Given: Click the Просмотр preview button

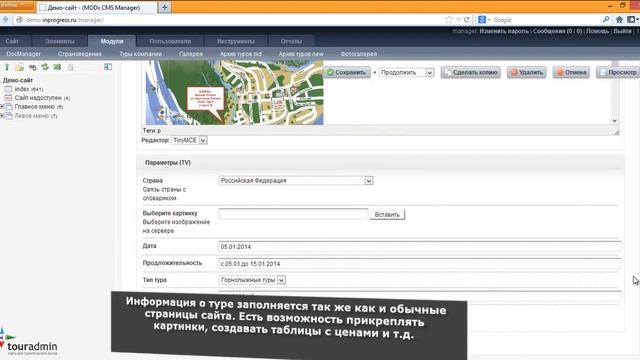Looking at the screenshot, I should (618, 73).
